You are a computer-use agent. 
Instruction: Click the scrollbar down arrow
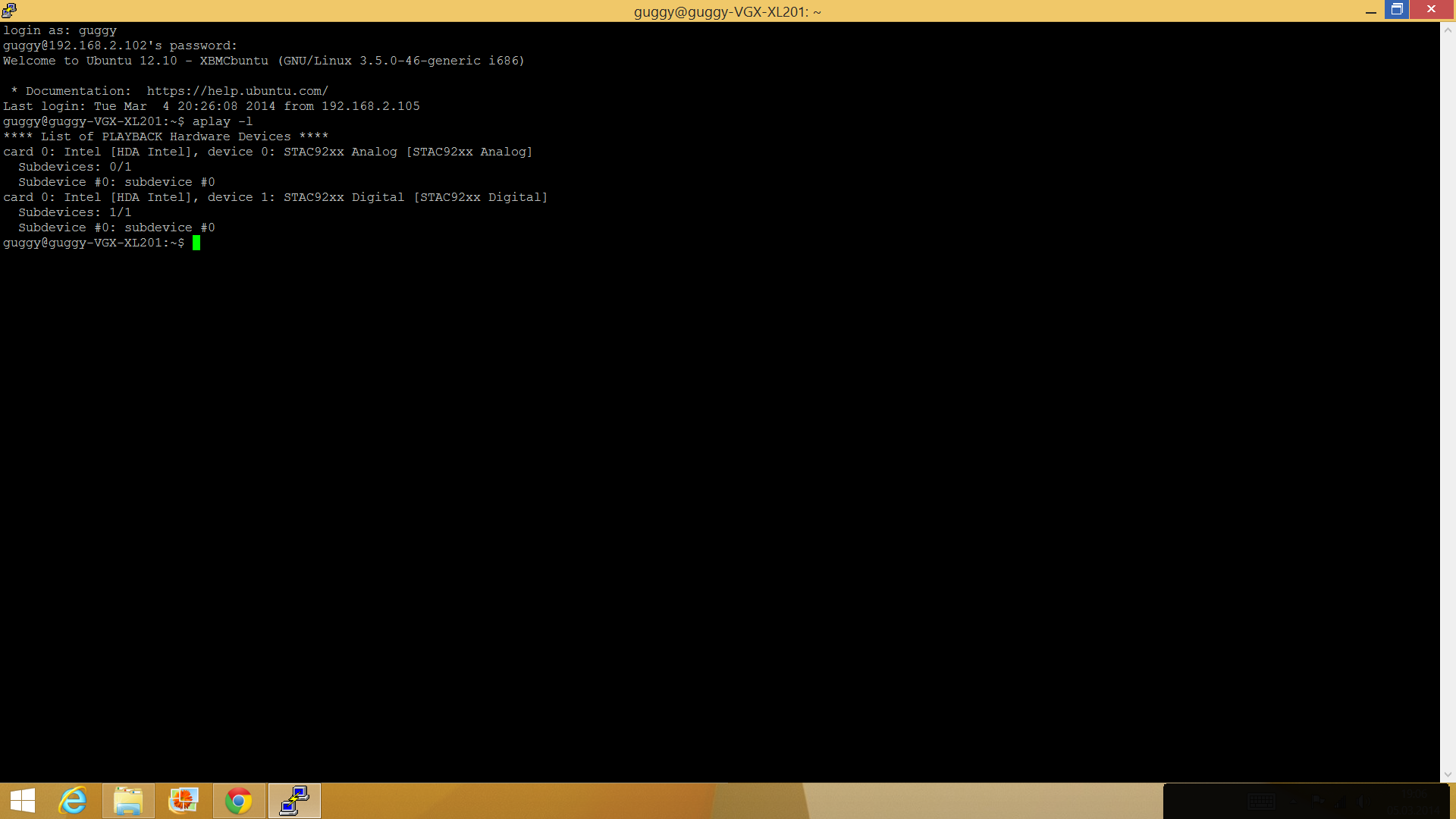pos(1448,774)
